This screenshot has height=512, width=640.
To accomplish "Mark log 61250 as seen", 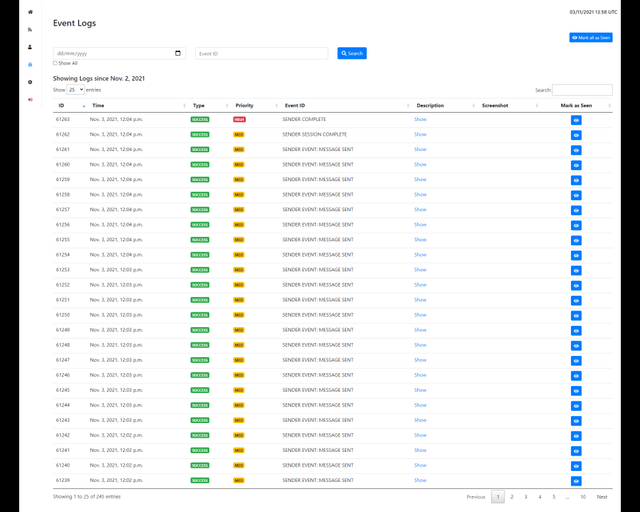I will 576,315.
